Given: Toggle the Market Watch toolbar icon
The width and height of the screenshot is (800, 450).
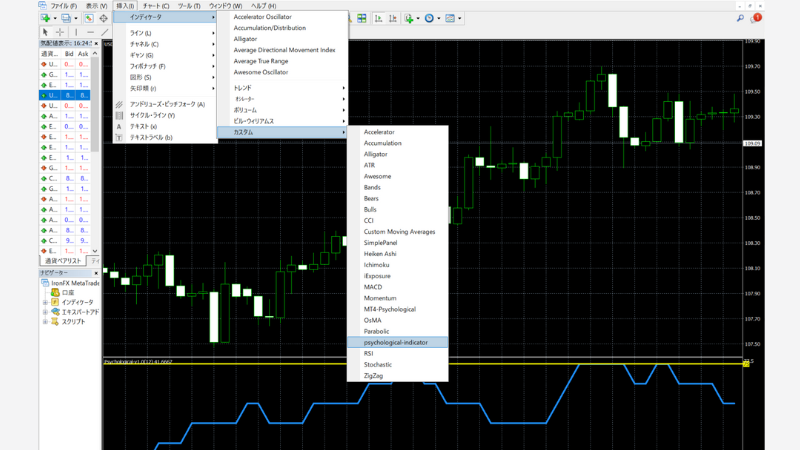Looking at the screenshot, I should [89, 18].
